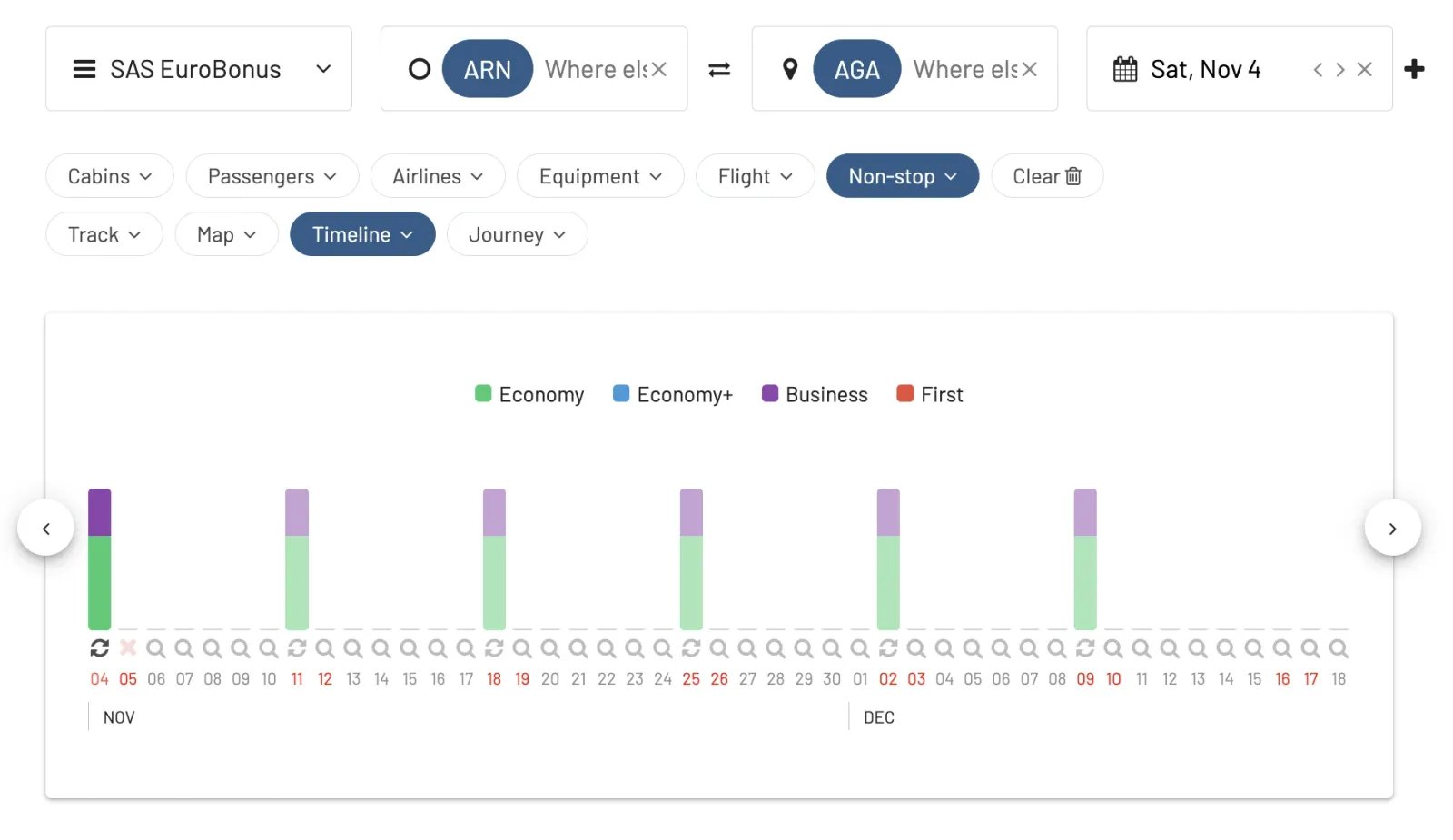Toggle Economy+ series in chart legend
The width and height of the screenshot is (1453, 840).
[x=673, y=394]
